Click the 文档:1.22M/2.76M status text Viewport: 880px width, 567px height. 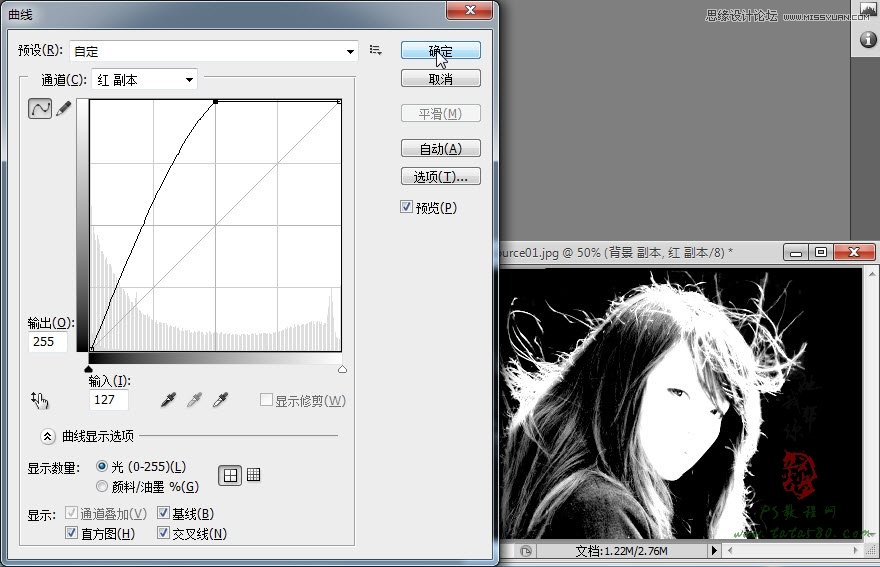[621, 551]
